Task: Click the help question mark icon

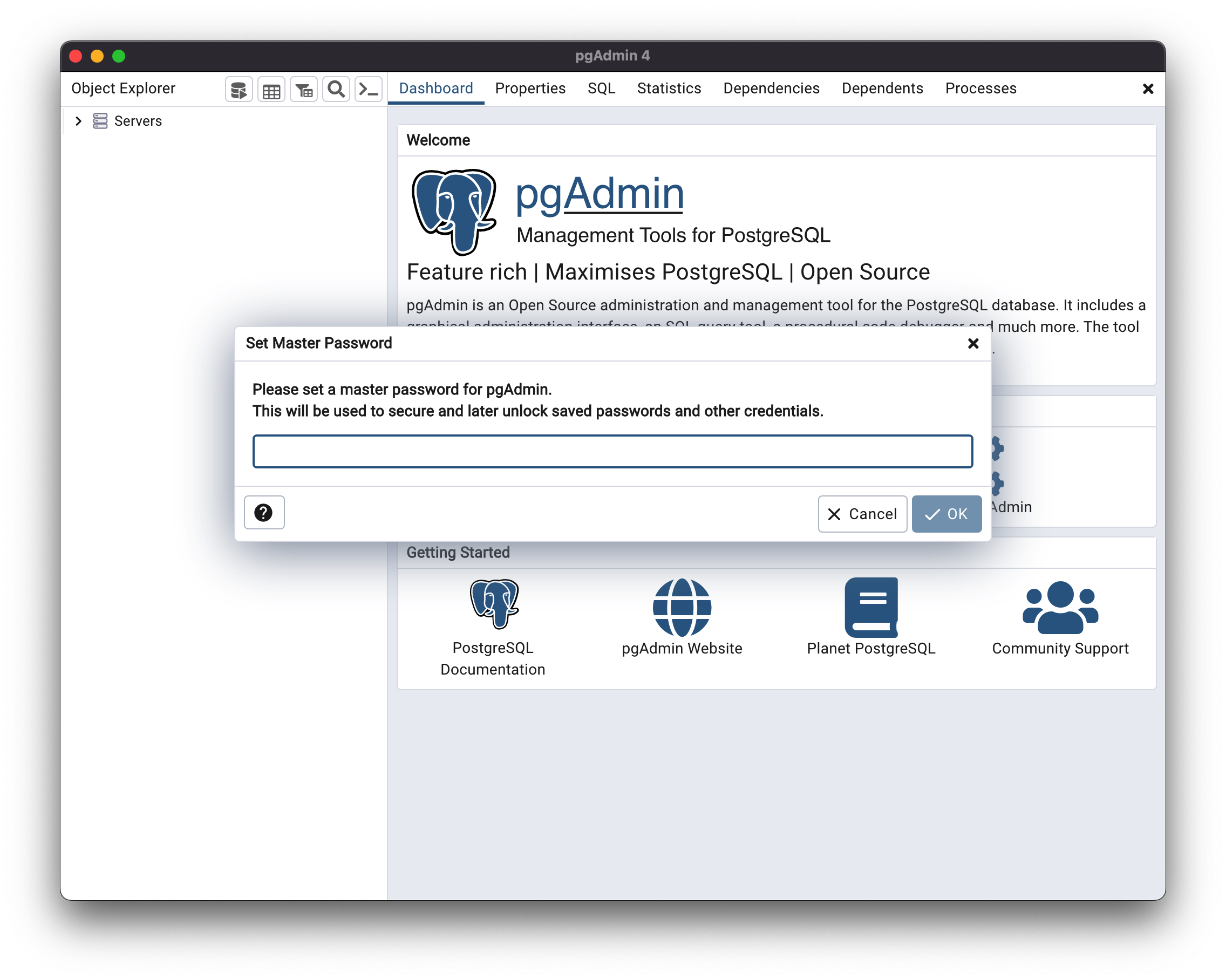Action: [x=264, y=513]
